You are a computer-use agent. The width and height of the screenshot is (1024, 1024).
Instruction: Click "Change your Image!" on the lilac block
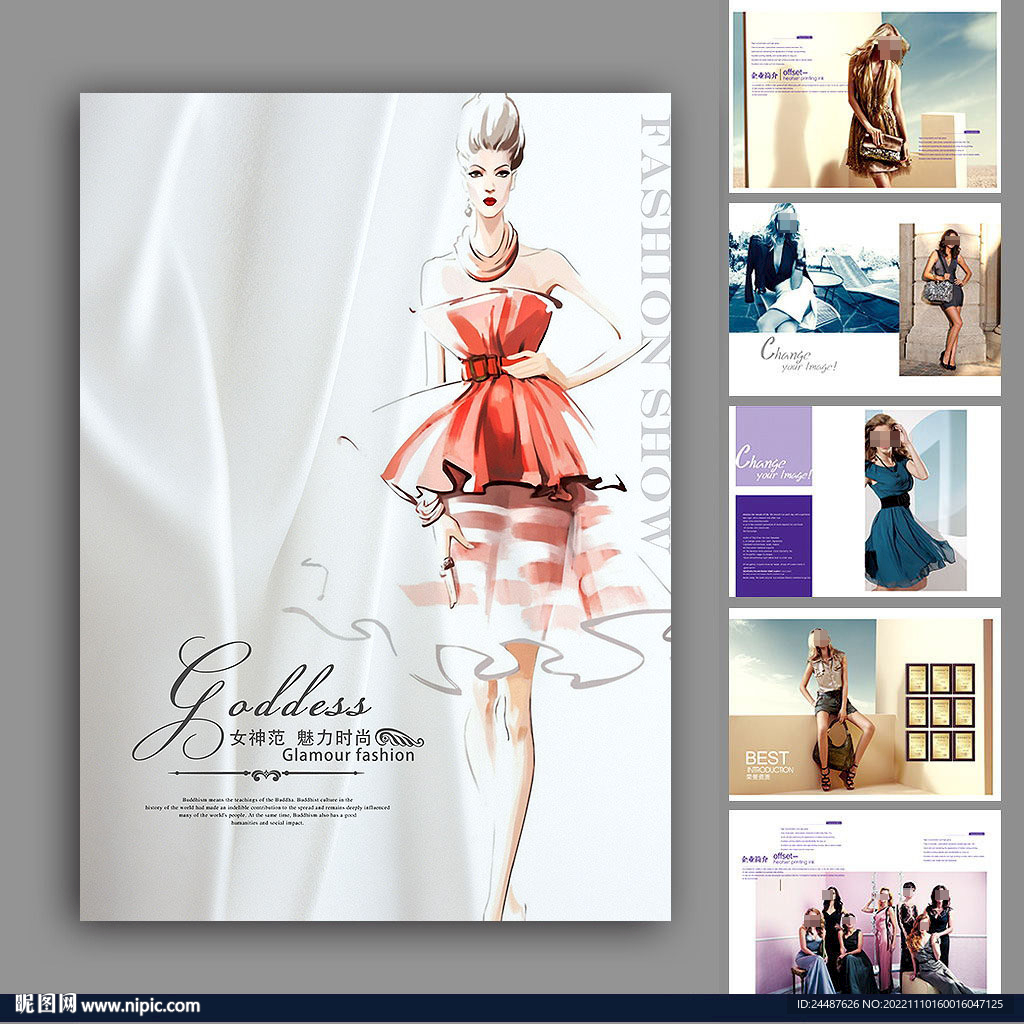point(773,462)
